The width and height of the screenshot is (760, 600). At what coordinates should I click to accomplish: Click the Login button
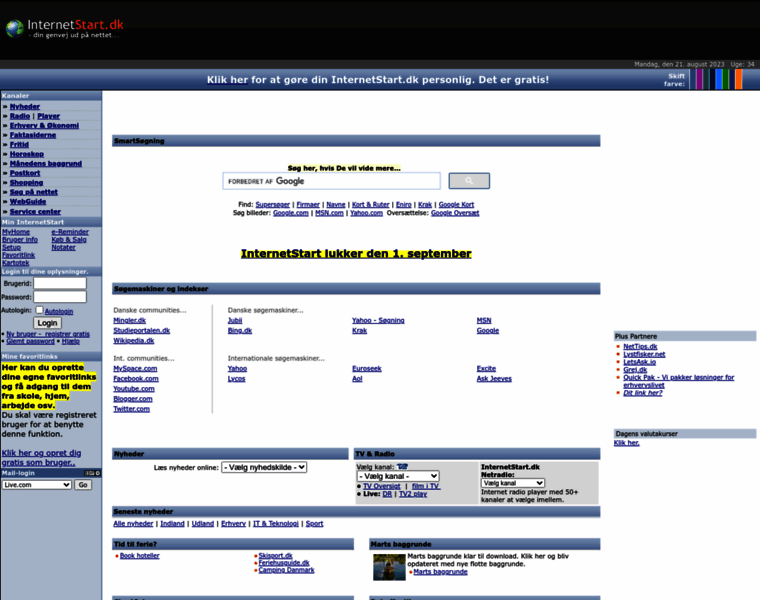(x=47, y=323)
